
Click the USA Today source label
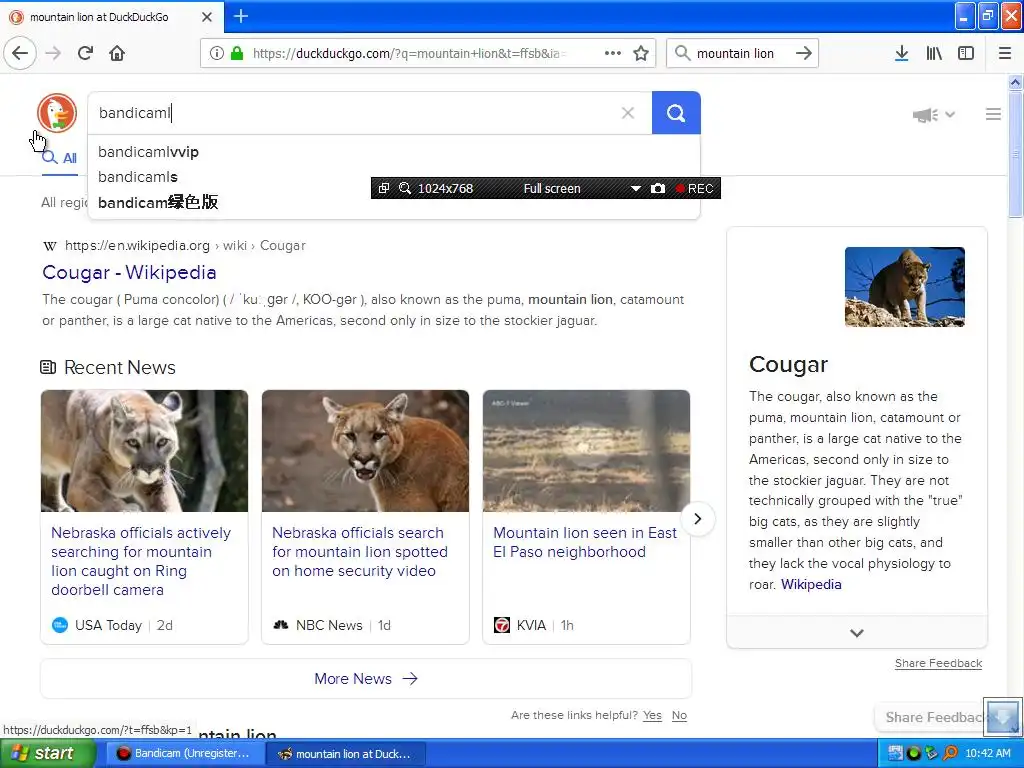108,625
